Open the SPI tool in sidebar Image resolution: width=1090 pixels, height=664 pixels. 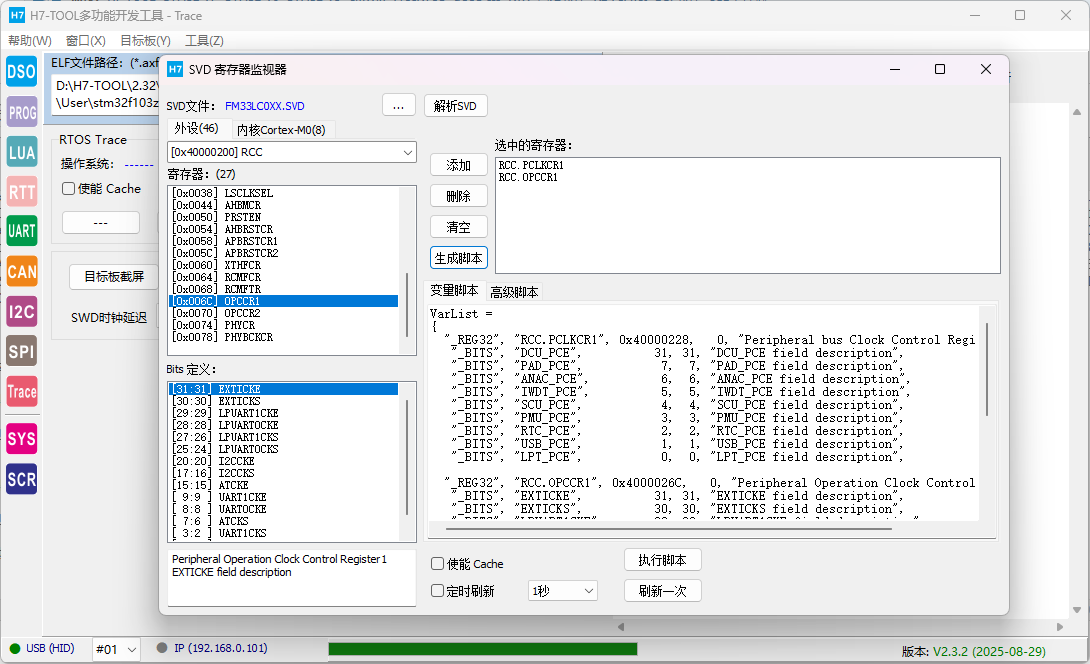22,351
